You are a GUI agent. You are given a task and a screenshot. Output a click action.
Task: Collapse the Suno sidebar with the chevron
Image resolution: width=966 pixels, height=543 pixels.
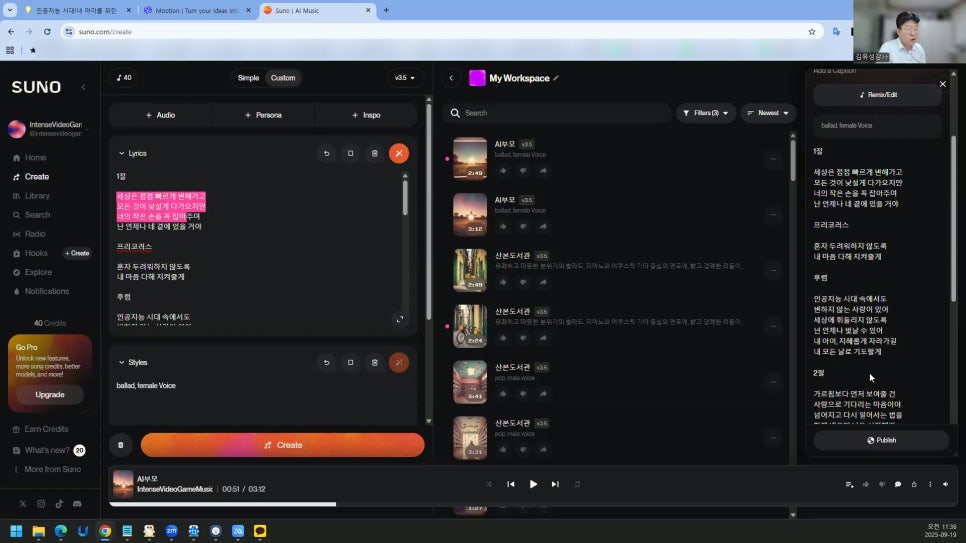[x=83, y=87]
